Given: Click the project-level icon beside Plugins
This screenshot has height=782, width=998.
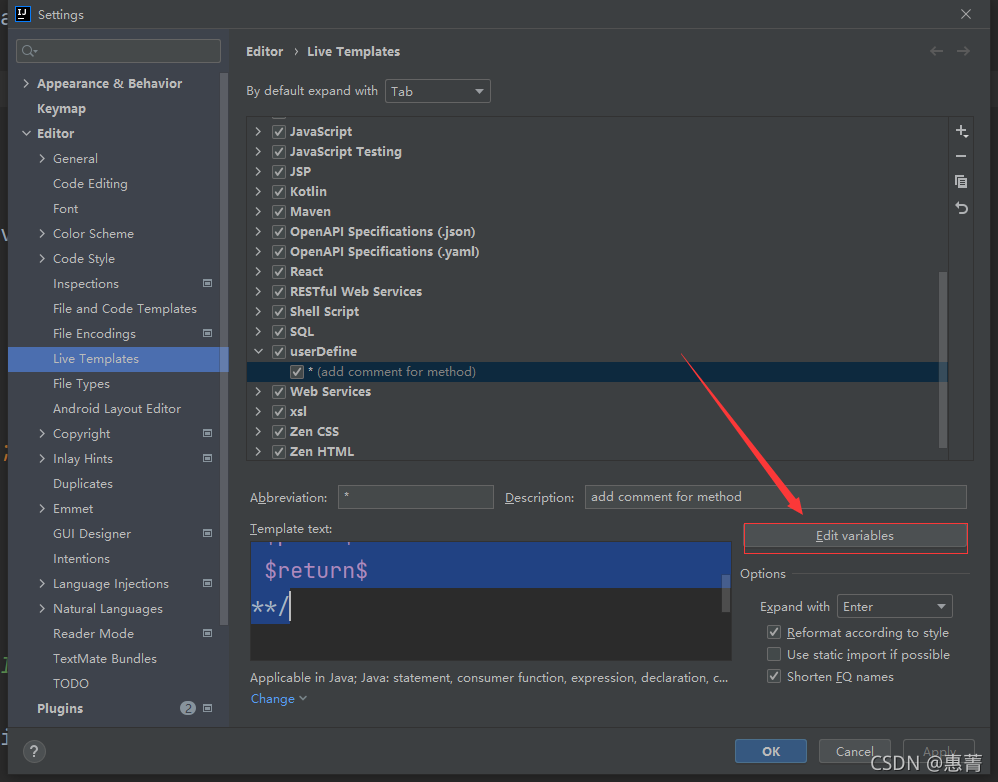Looking at the screenshot, I should click(207, 708).
